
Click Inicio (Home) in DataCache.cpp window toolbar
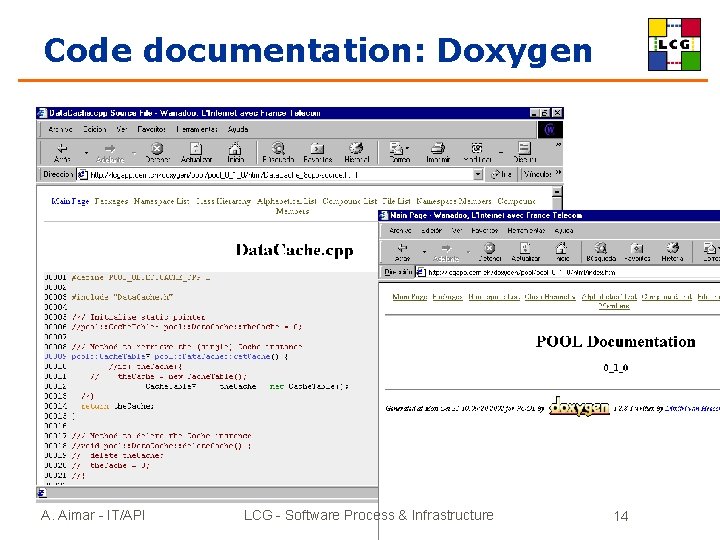click(x=235, y=153)
